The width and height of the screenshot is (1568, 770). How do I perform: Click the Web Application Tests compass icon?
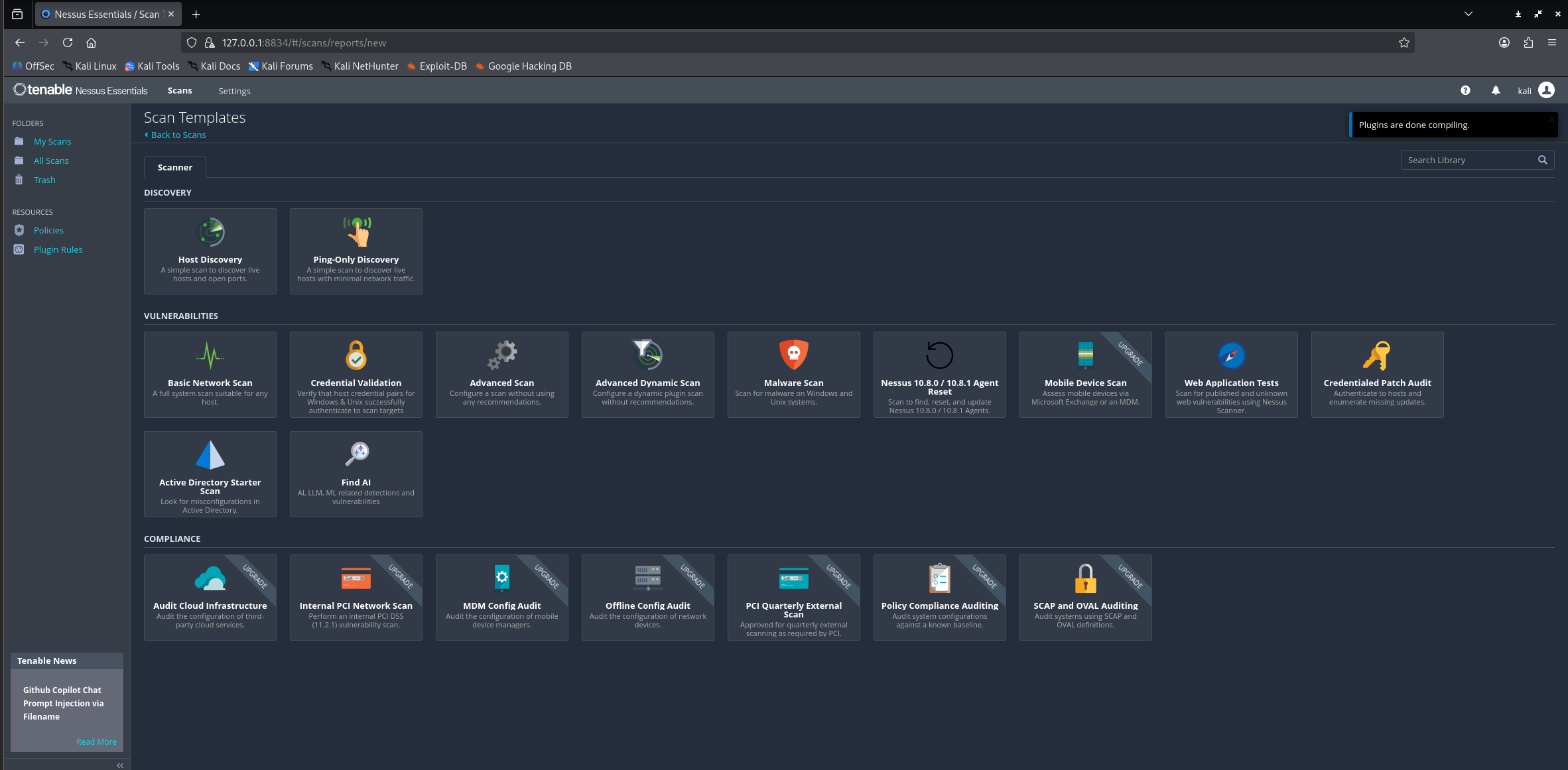(1232, 355)
